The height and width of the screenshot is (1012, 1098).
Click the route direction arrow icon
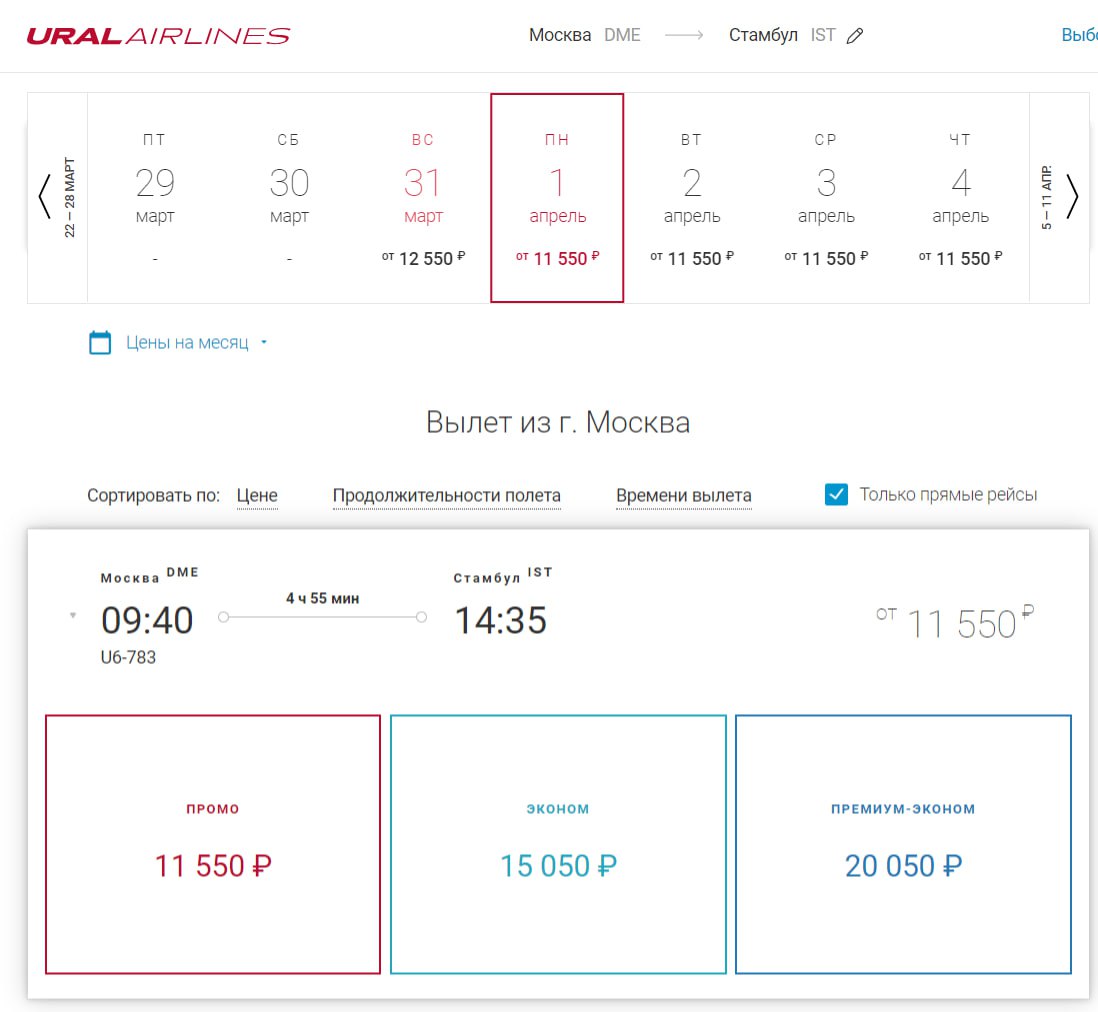[684, 36]
